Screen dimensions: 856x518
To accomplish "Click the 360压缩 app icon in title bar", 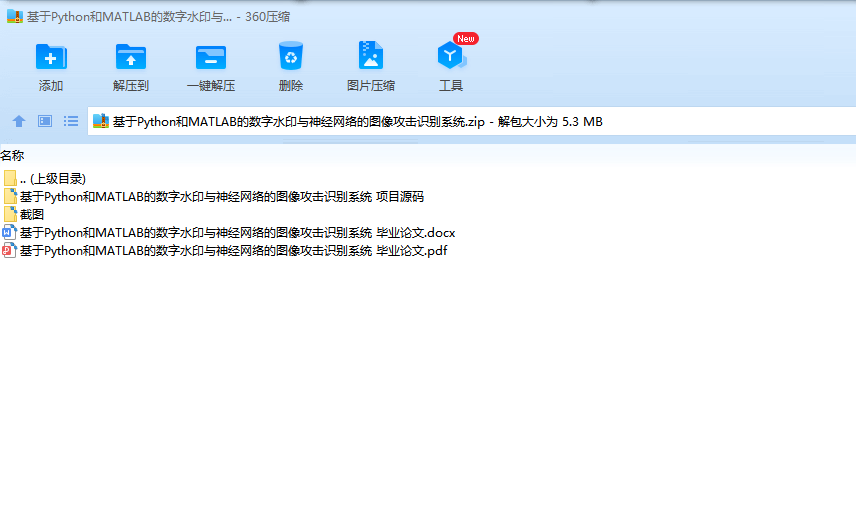I will [x=15, y=16].
